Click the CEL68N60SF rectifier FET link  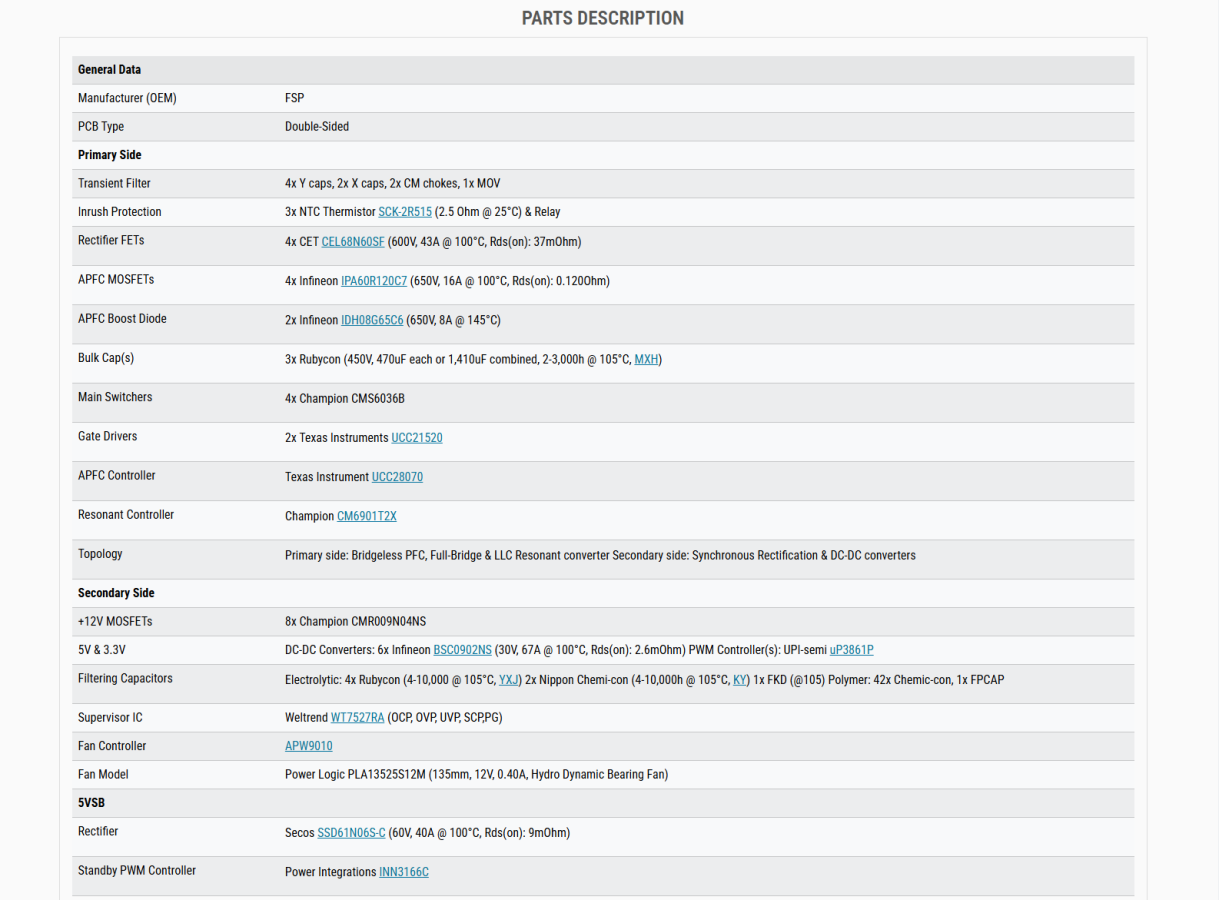pos(353,242)
